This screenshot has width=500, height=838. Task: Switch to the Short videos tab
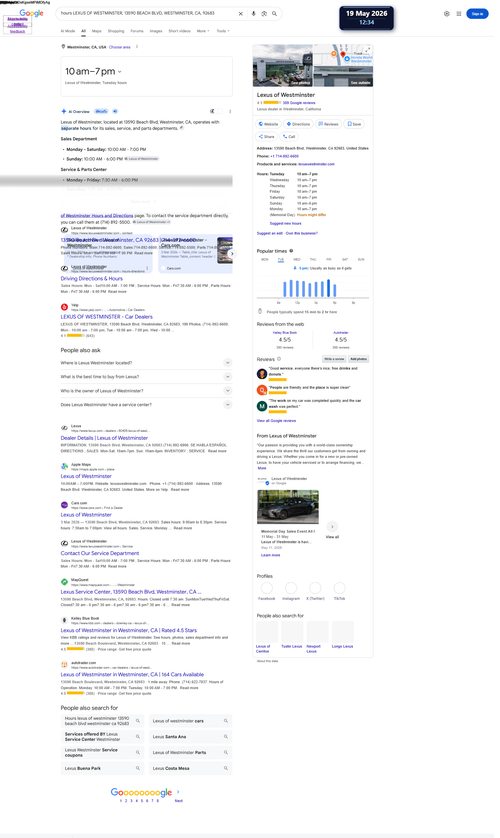tap(179, 31)
